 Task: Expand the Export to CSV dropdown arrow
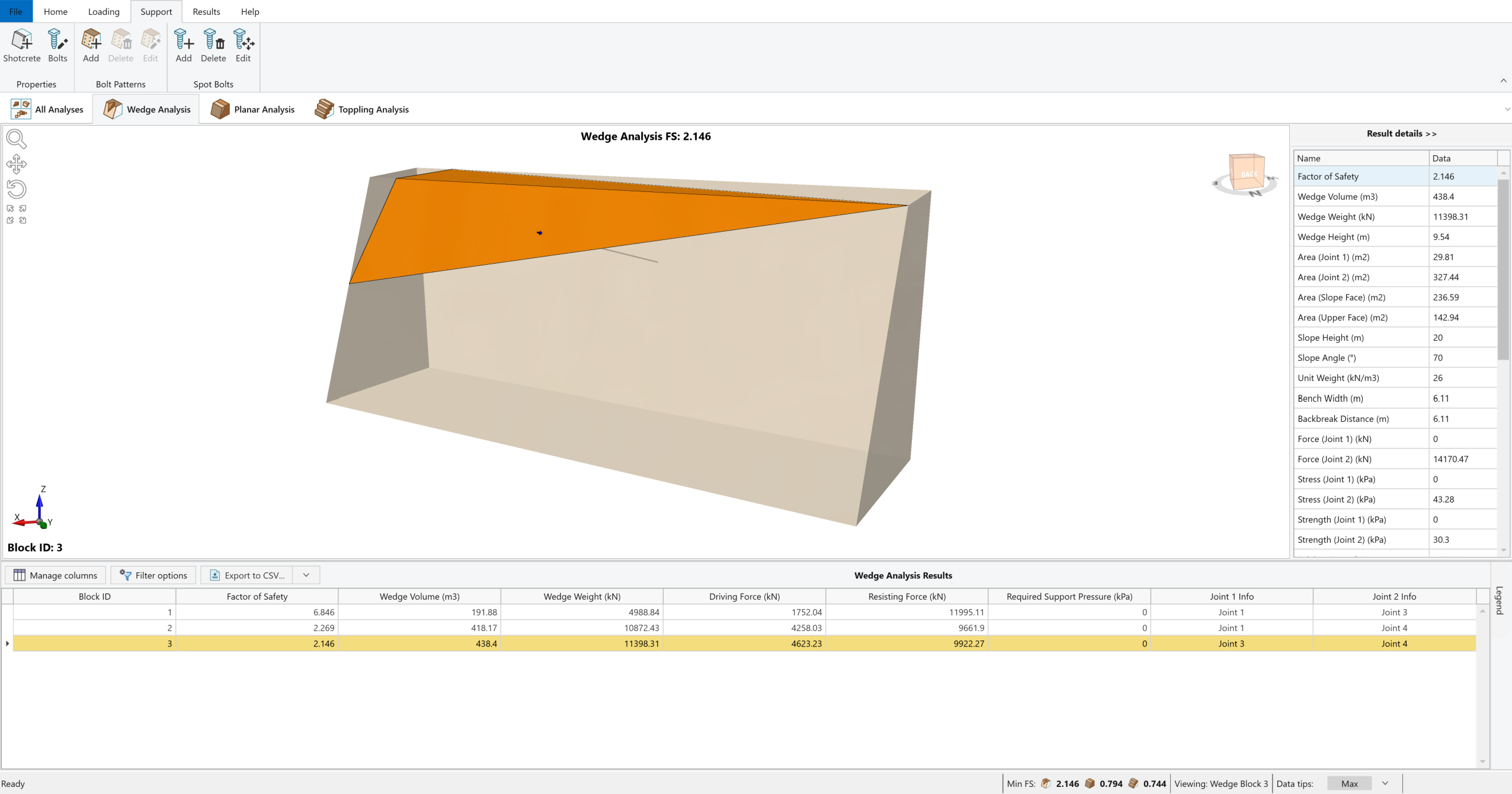click(x=306, y=575)
